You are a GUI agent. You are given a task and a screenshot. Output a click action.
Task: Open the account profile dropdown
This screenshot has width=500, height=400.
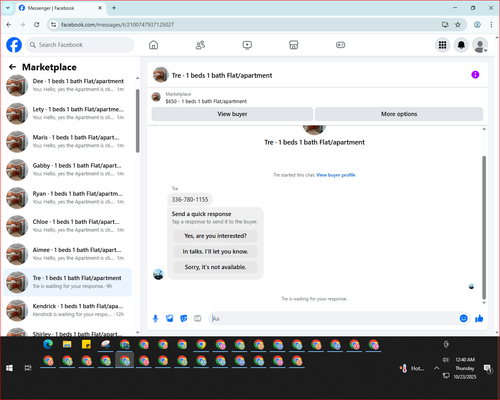(480, 45)
